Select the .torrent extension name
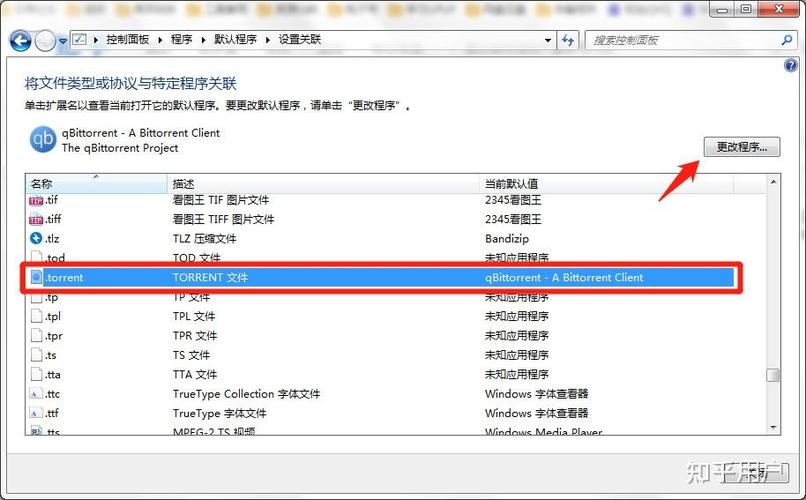The image size is (806, 500). [64, 277]
